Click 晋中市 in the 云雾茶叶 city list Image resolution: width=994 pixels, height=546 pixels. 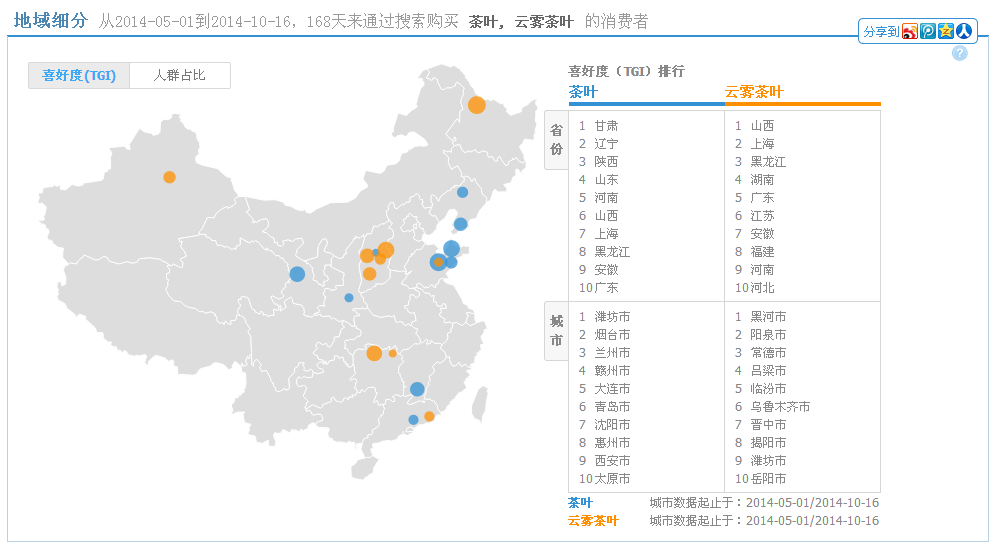[x=768, y=424]
